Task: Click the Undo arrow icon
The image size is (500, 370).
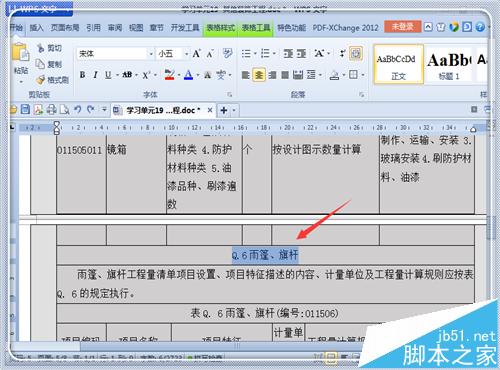Action: tap(78, 109)
